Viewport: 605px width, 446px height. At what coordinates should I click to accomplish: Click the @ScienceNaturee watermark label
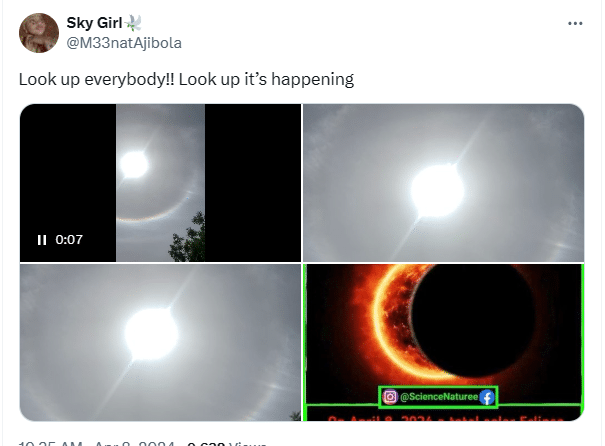(439, 397)
